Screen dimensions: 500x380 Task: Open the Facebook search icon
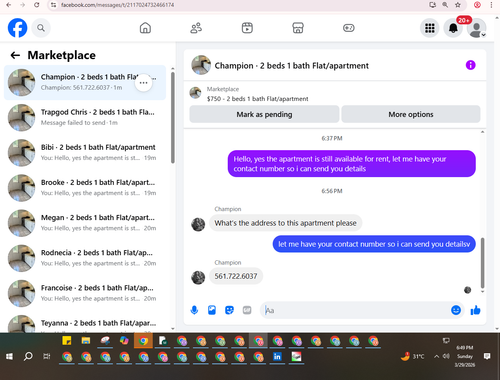pos(41,28)
